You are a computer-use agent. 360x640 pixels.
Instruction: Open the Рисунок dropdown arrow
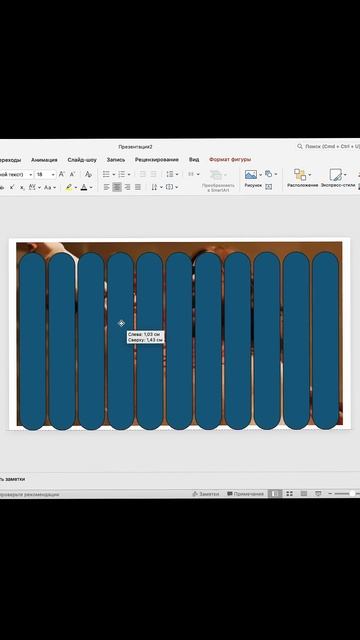tap(260, 175)
